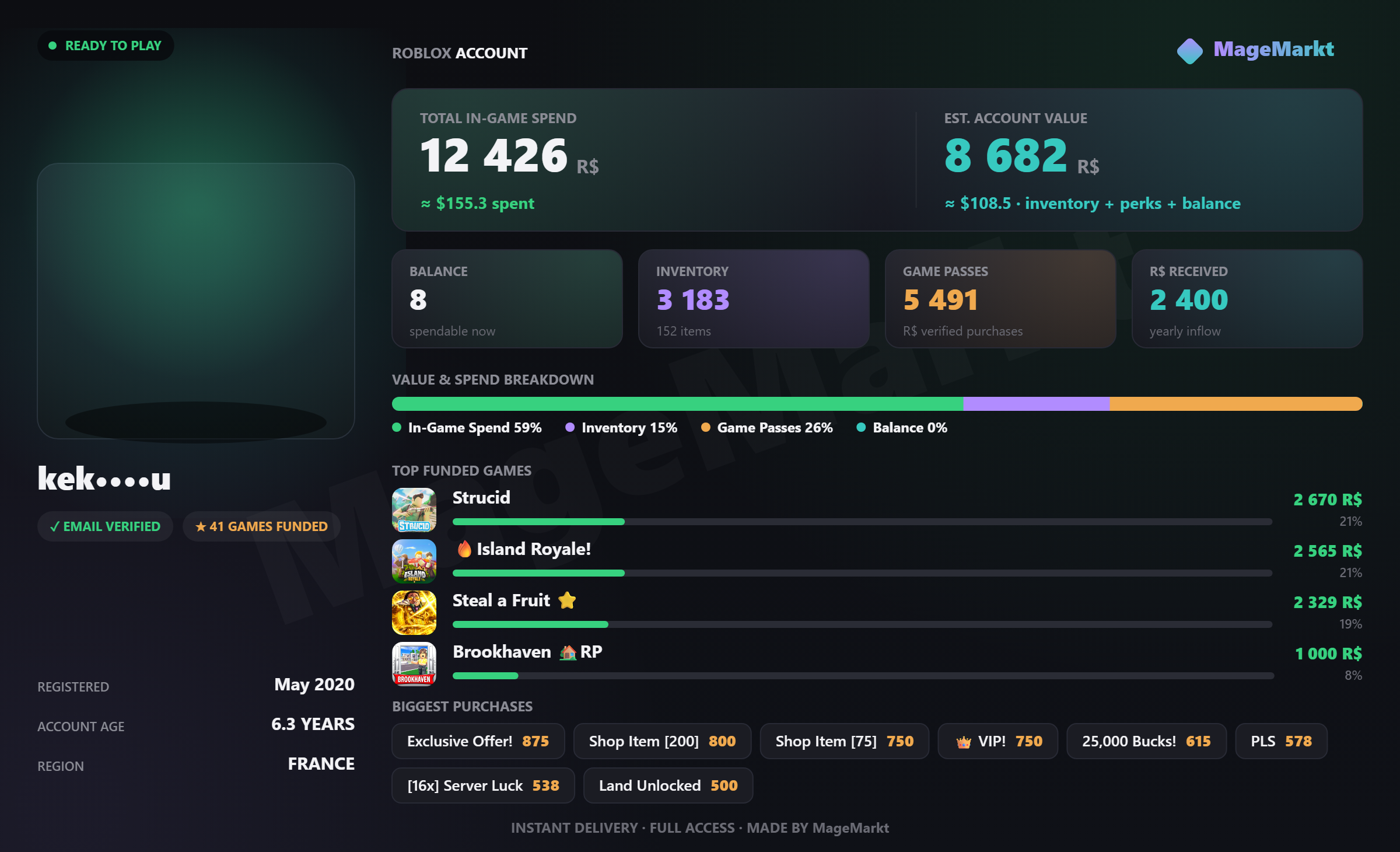Open the Brookhaven RP game icon
Image resolution: width=1400 pixels, height=852 pixels.
point(414,664)
